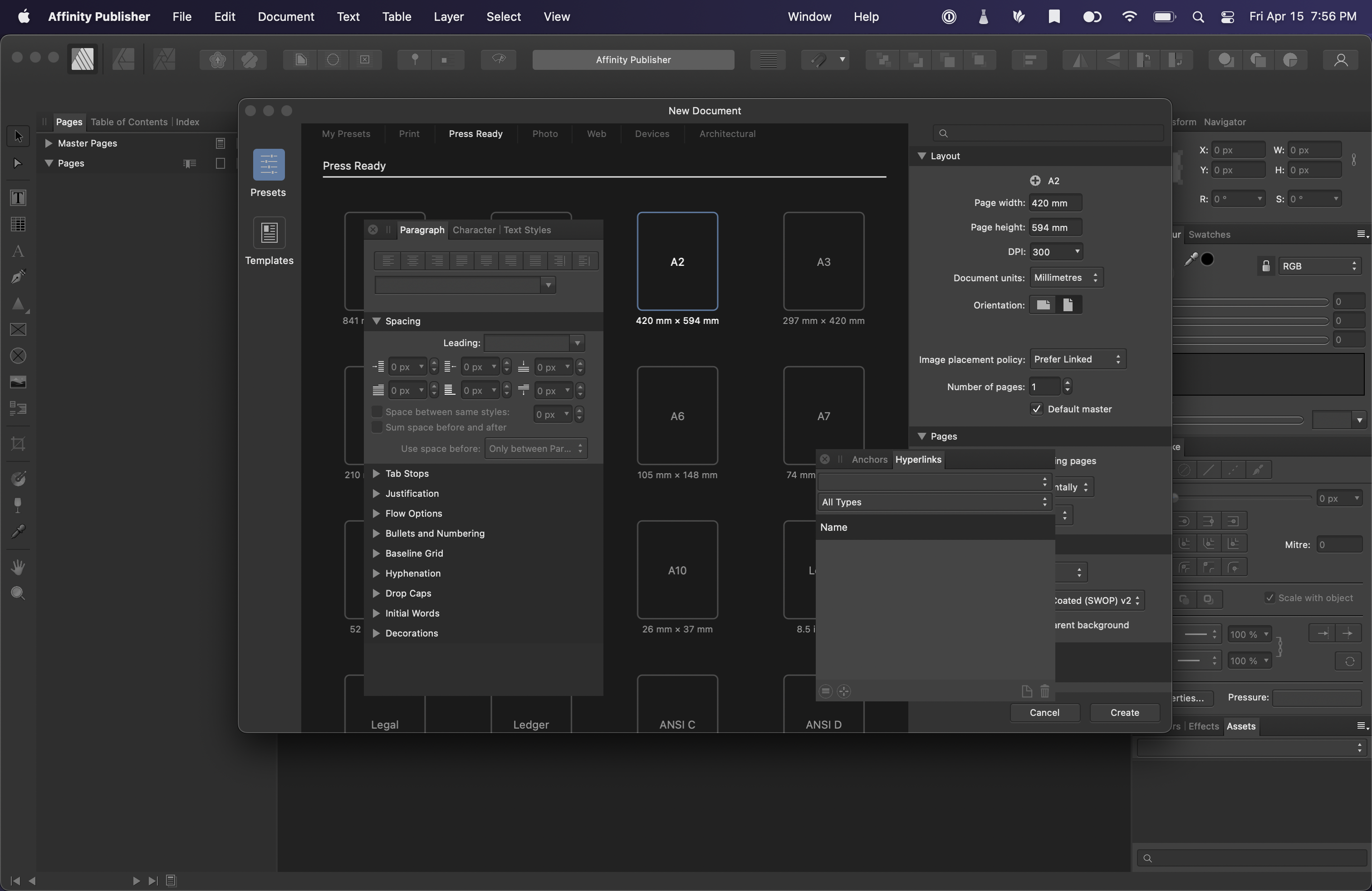Collapse the Spacing section

coord(377,321)
